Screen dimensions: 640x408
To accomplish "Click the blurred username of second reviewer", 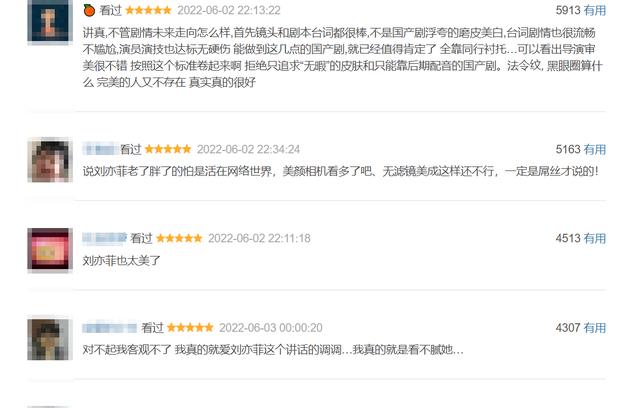I will coord(100,149).
